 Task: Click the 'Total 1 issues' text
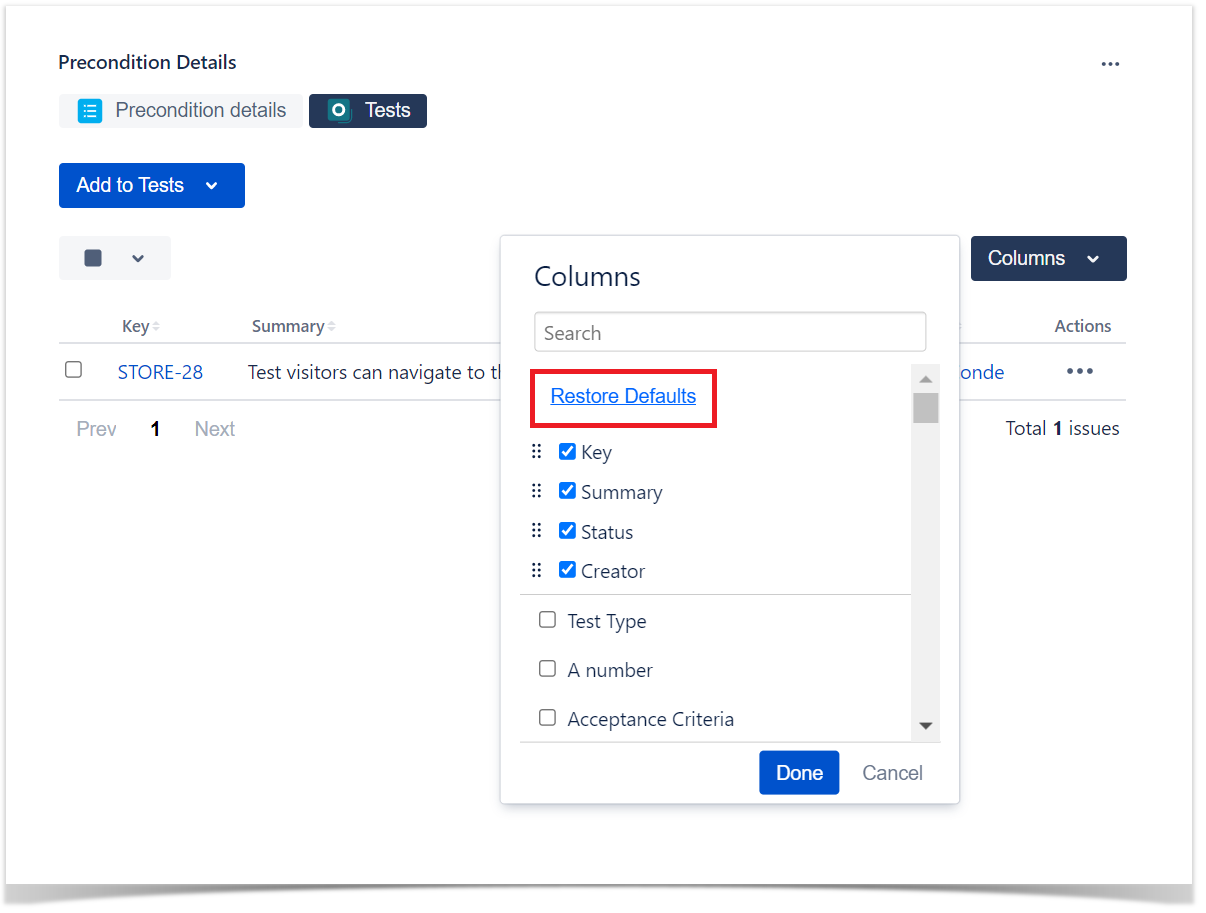click(1062, 428)
